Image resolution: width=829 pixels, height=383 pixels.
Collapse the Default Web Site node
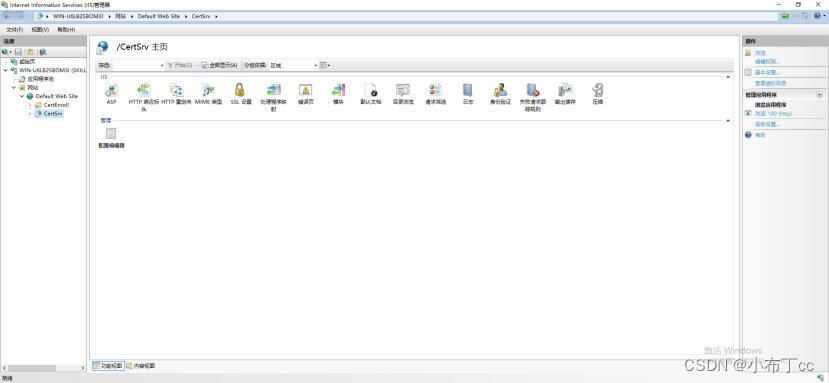22,96
